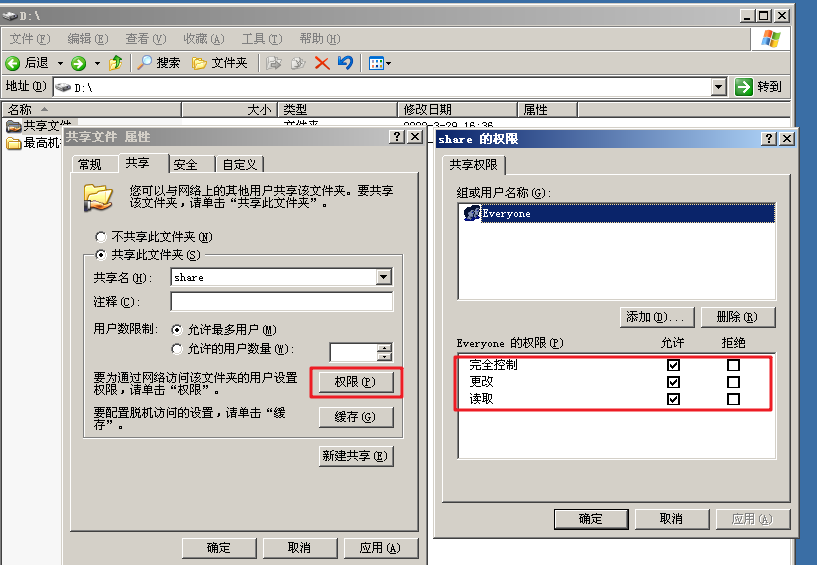The height and width of the screenshot is (565, 817).
Task: Toggle the Folders (文件夹) pane icon
Action: point(199,64)
